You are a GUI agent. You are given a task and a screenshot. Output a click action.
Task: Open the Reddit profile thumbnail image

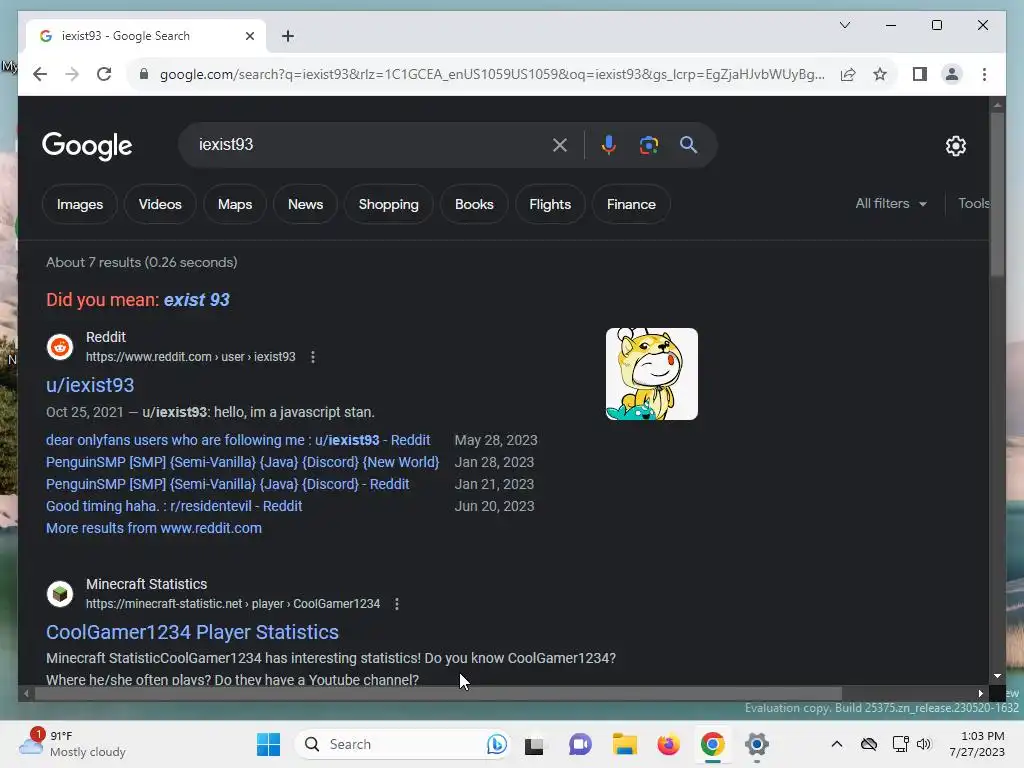tap(652, 374)
